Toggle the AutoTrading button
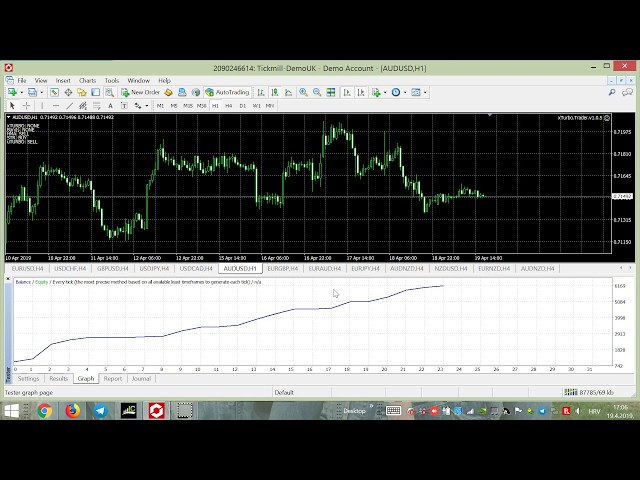This screenshot has height=480, width=640. tap(227, 92)
